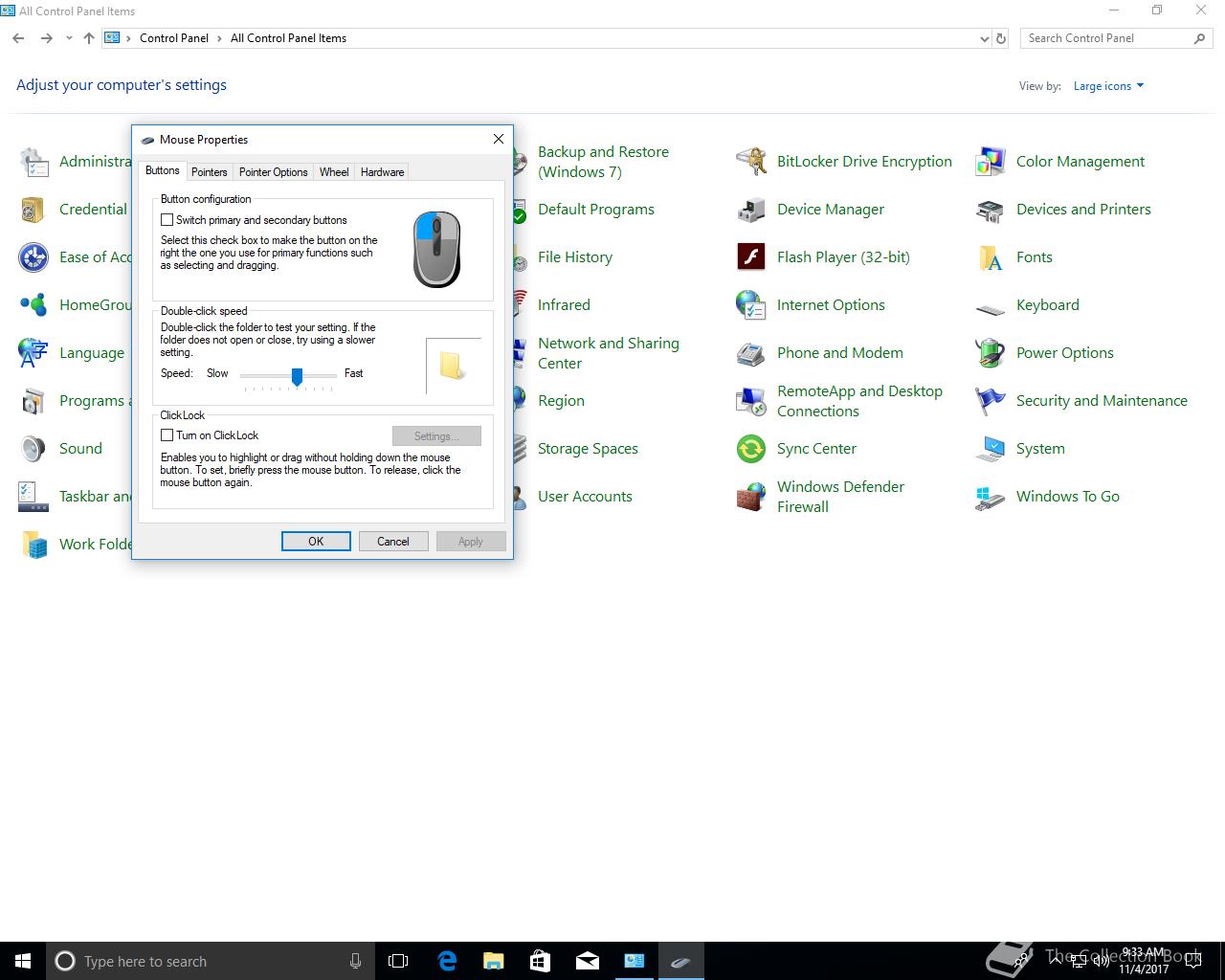This screenshot has width=1225, height=980.
Task: Click the Language icon
Action: click(x=33, y=353)
